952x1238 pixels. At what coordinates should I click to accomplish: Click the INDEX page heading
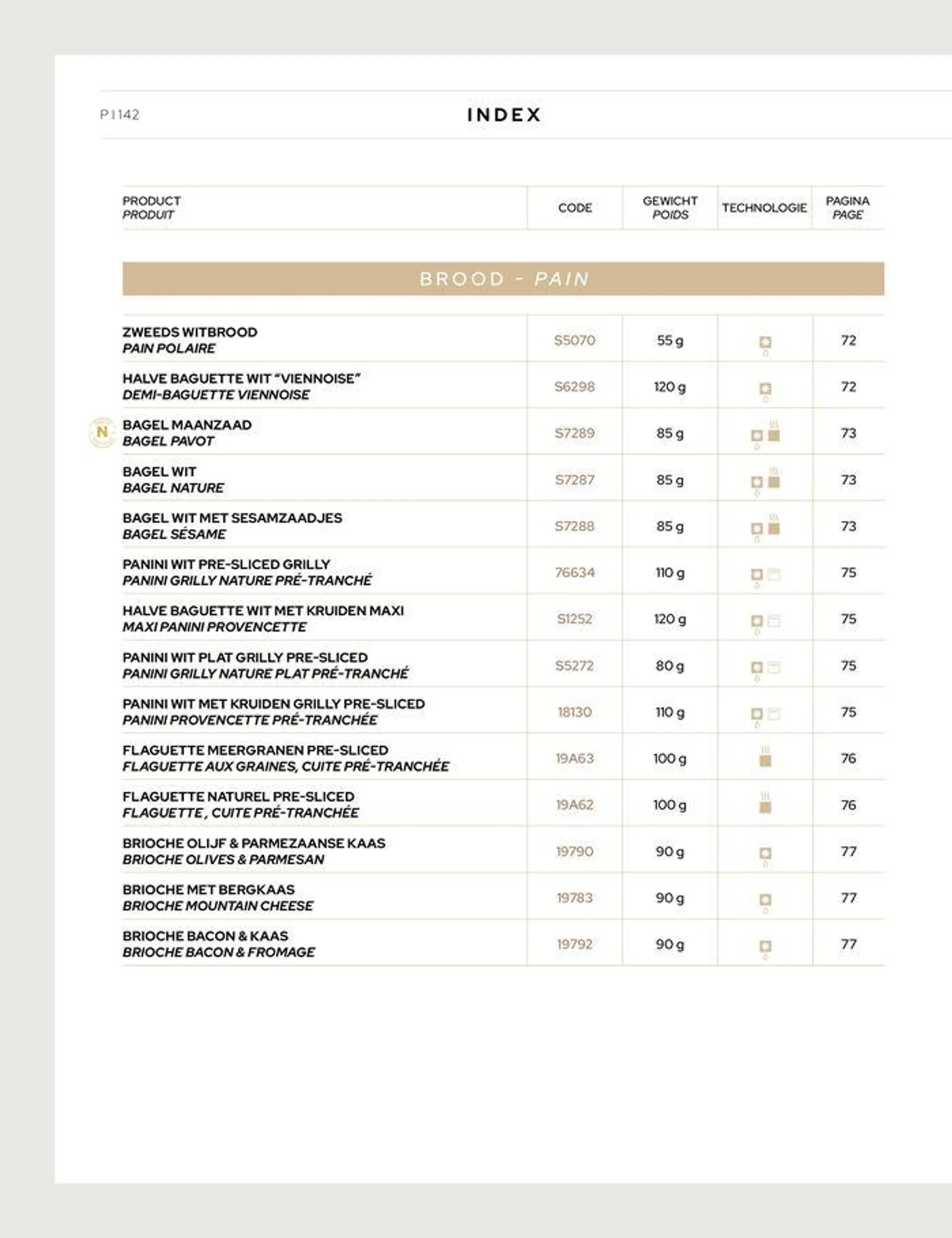point(504,115)
